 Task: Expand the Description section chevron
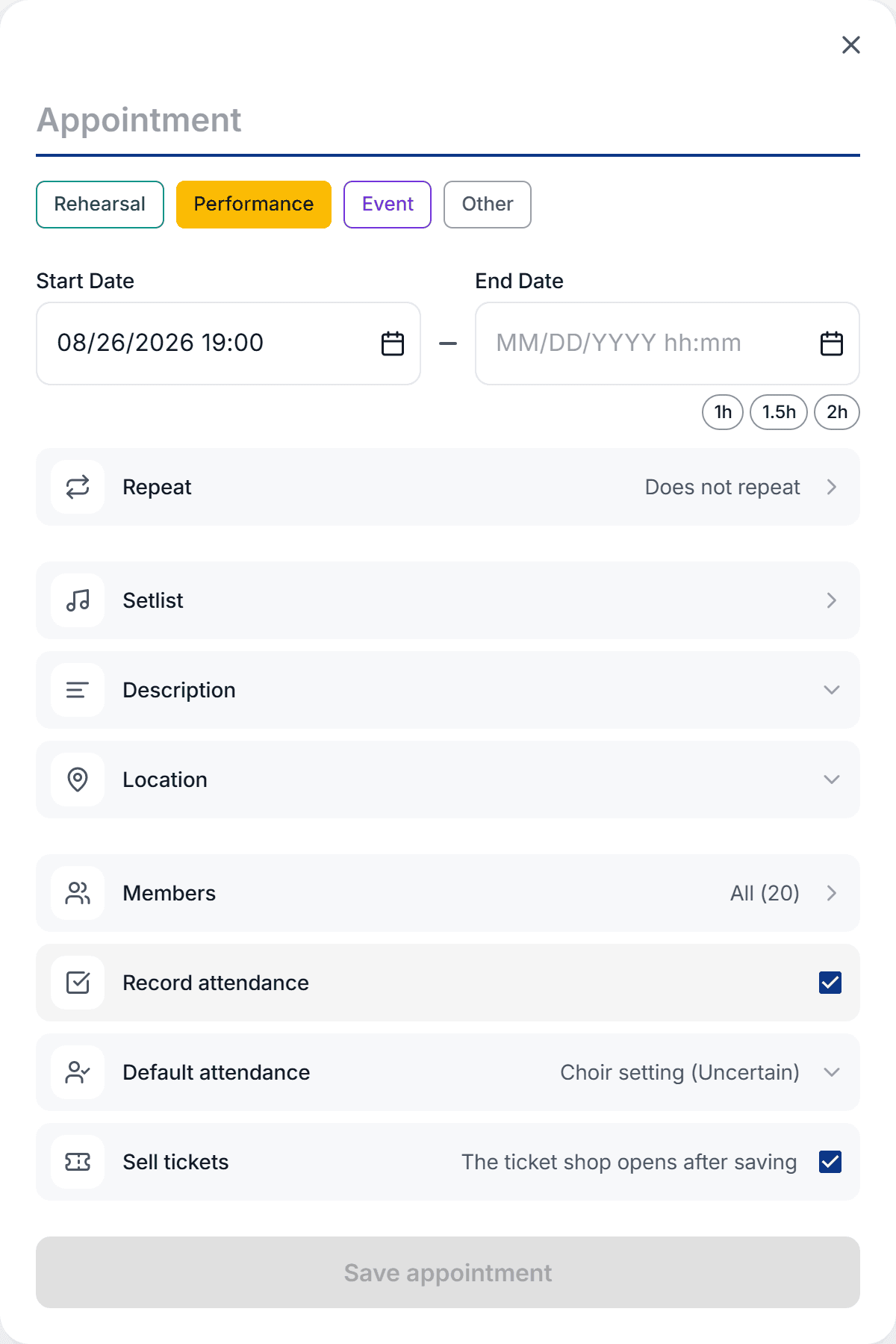click(832, 690)
